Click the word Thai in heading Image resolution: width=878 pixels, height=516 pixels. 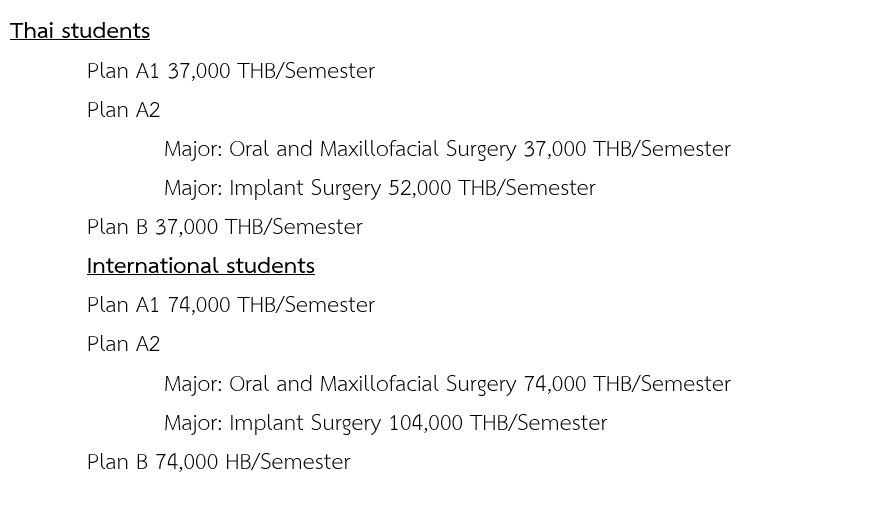(32, 31)
